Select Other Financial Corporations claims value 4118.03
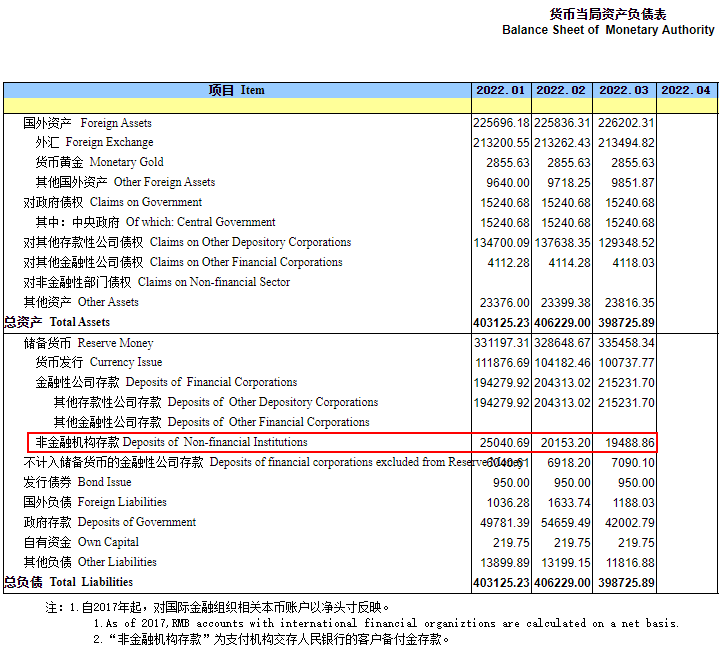The image size is (719, 648). pyautogui.click(x=633, y=263)
